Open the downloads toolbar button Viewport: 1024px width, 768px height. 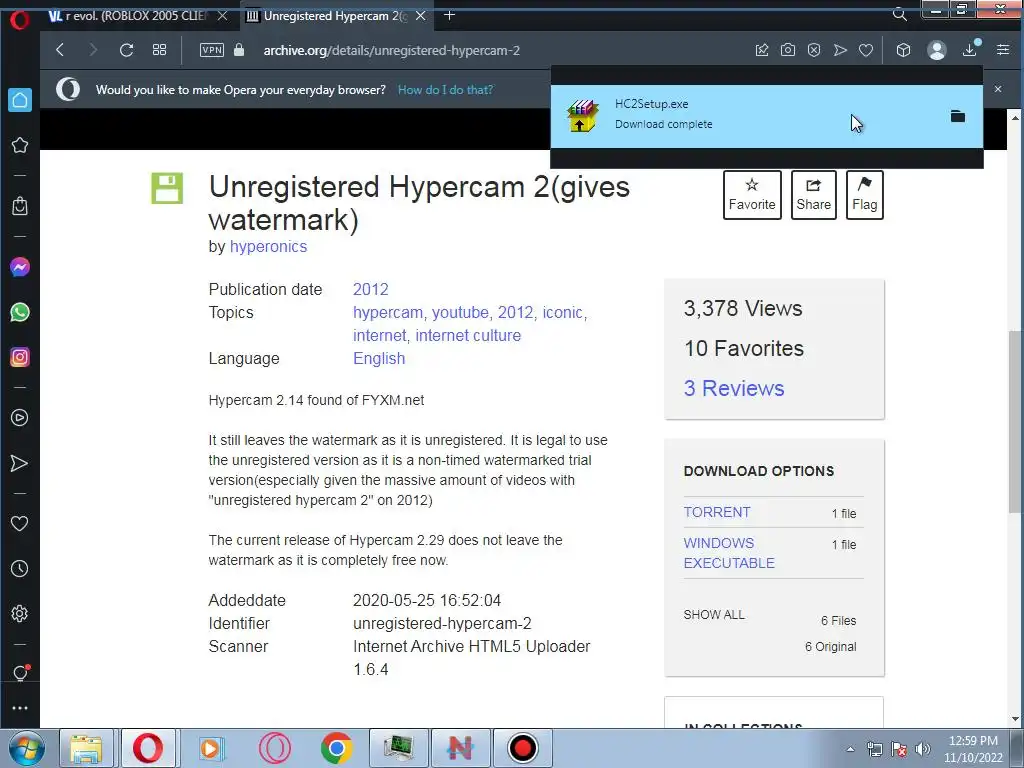point(970,49)
